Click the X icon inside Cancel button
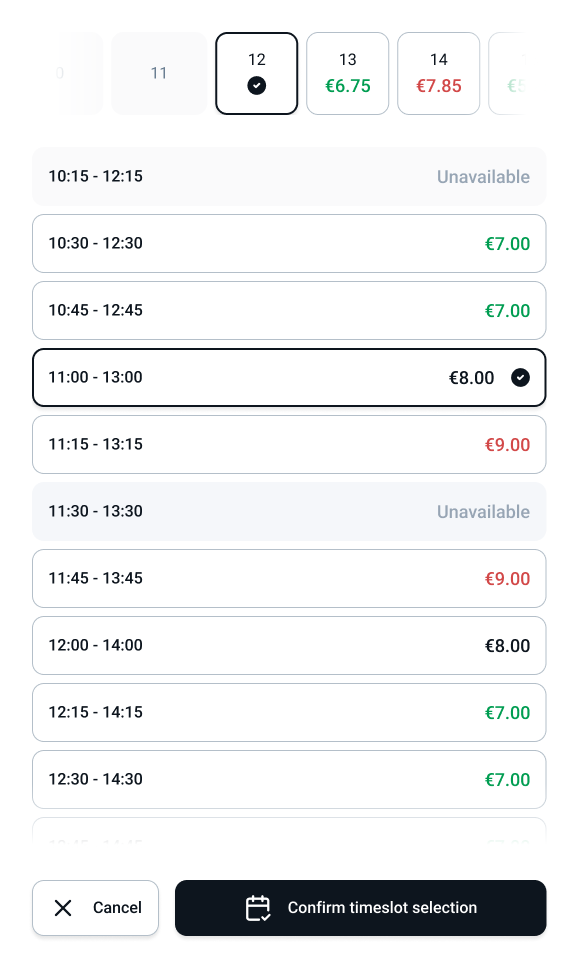 point(63,908)
